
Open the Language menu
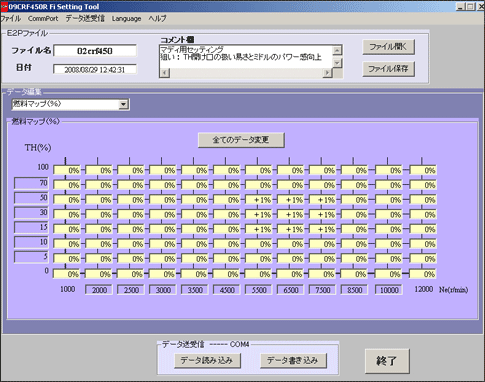[x=126, y=19]
